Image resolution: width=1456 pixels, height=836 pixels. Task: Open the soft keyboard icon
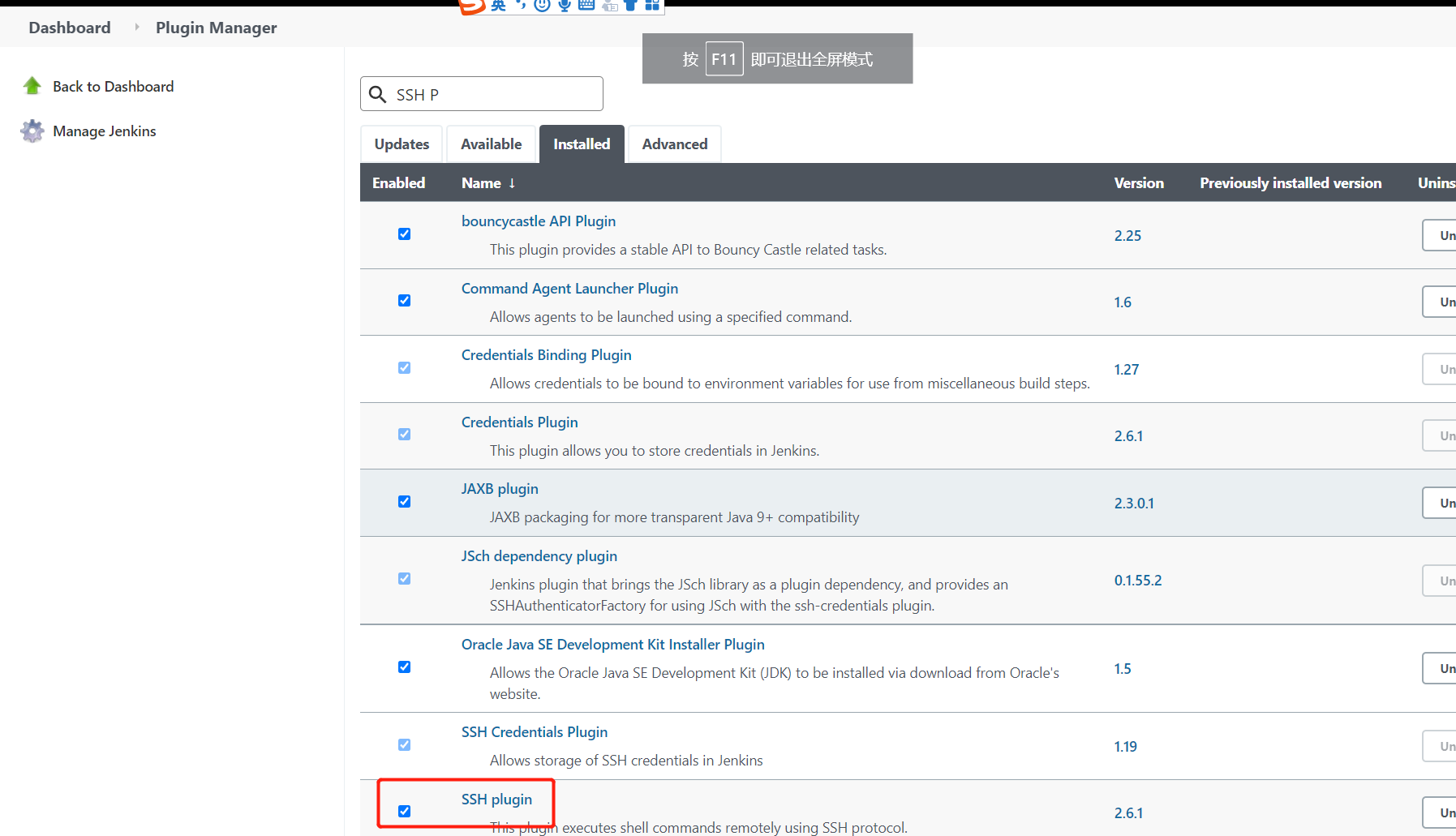coord(586,5)
